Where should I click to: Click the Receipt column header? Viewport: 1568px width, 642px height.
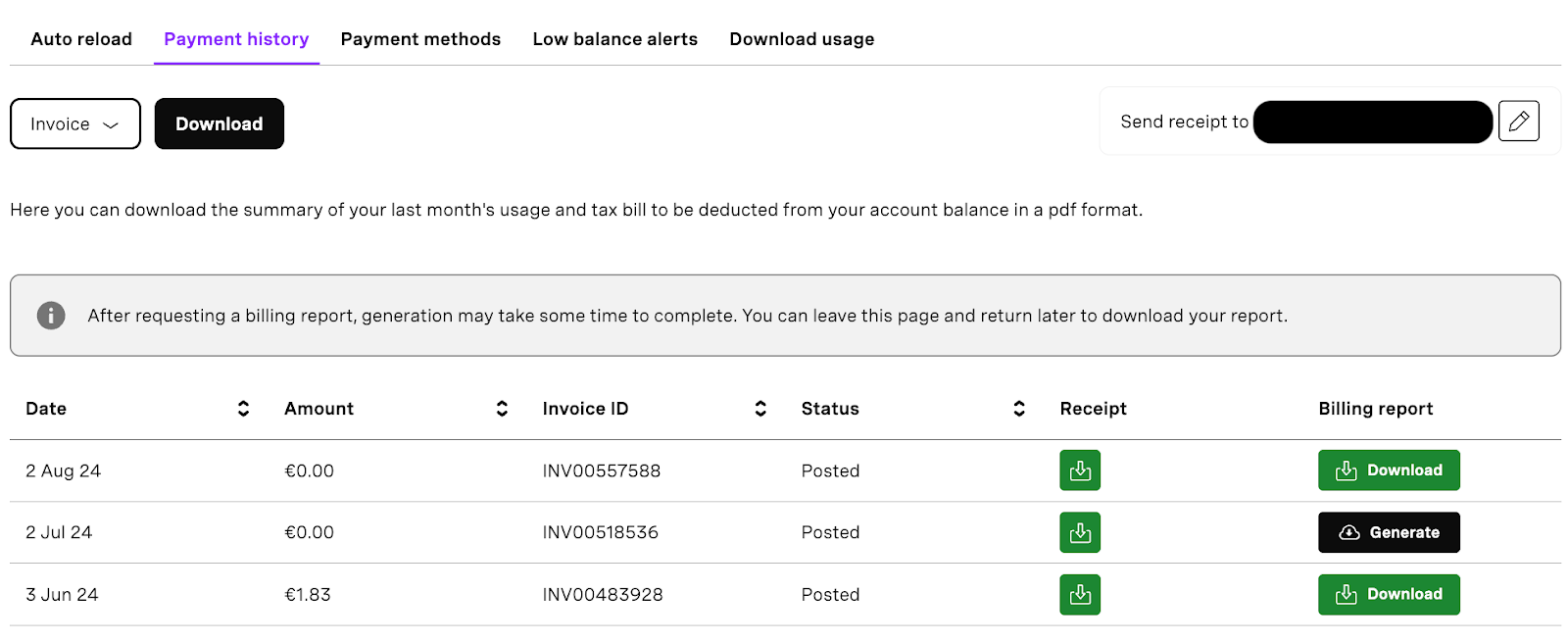[1094, 409]
